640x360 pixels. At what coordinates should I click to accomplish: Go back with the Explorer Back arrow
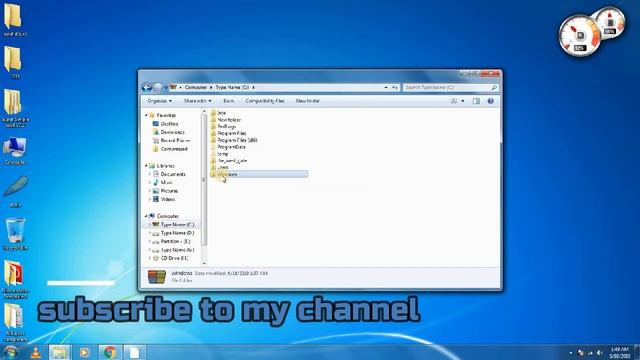click(x=147, y=87)
